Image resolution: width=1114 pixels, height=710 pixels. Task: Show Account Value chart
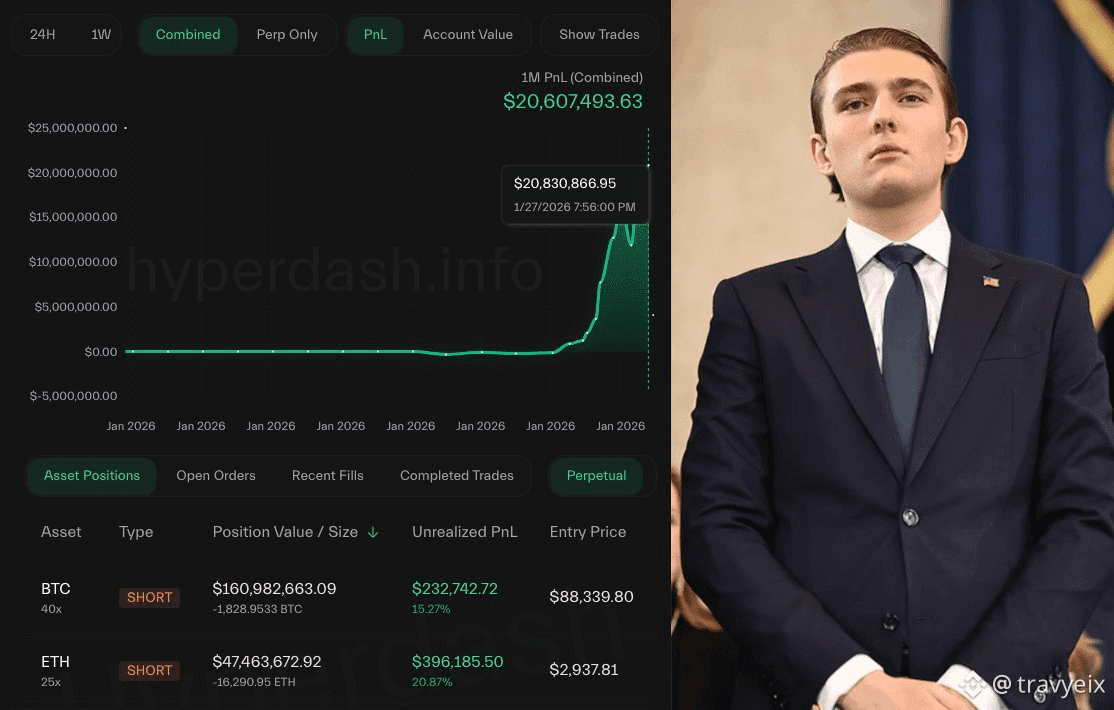(x=467, y=35)
